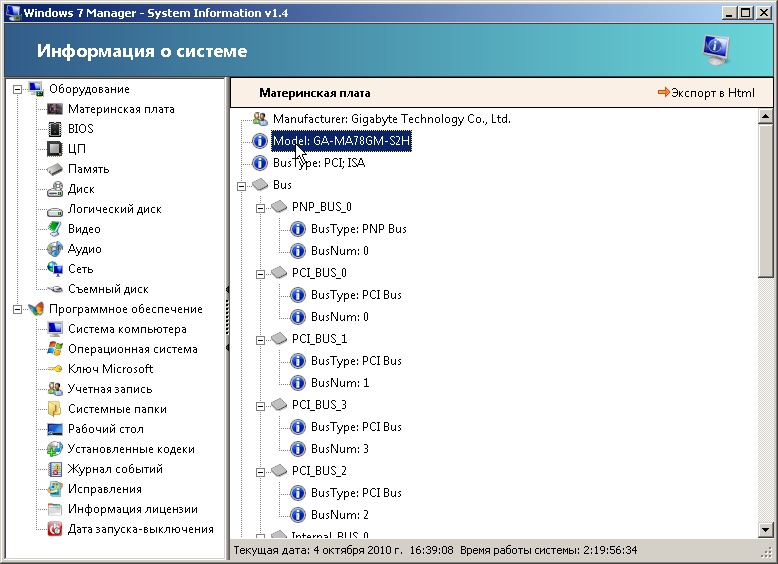This screenshot has width=778, height=564.
Task: Click the Информация лицензии icon
Action: click(55, 509)
